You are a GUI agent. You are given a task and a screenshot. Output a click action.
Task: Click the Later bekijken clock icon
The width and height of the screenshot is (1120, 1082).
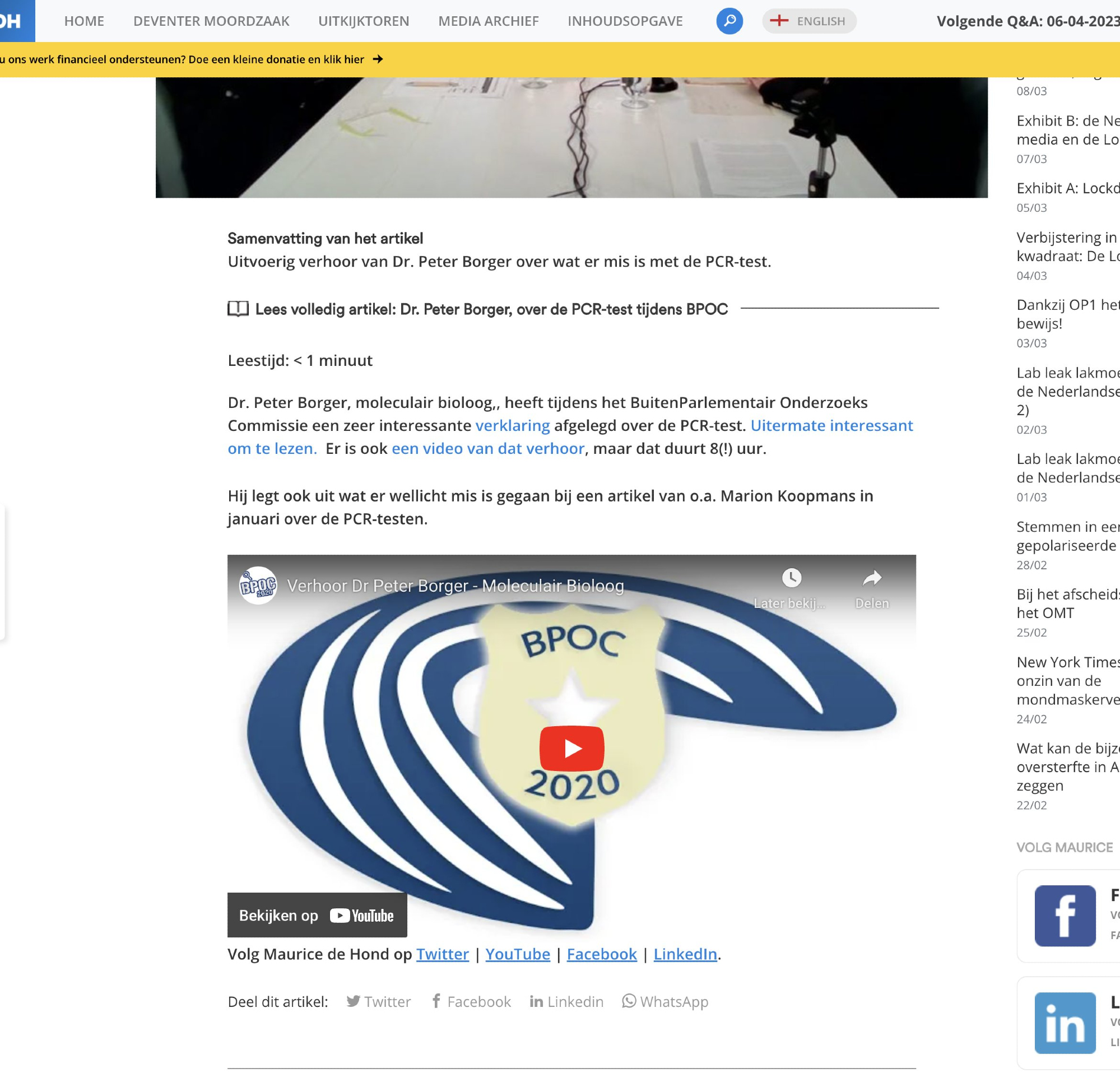coord(791,578)
